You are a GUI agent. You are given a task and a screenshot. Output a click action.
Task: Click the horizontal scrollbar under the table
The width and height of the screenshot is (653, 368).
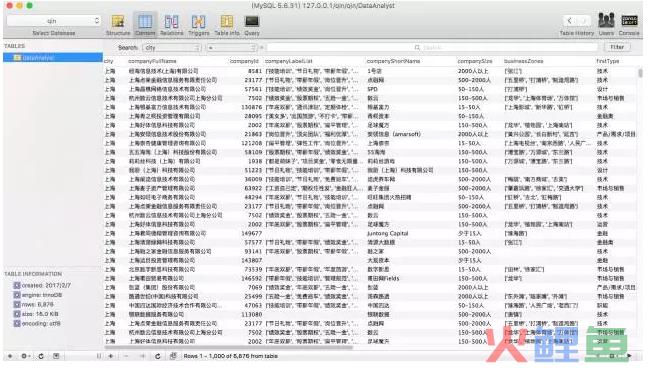229,347
